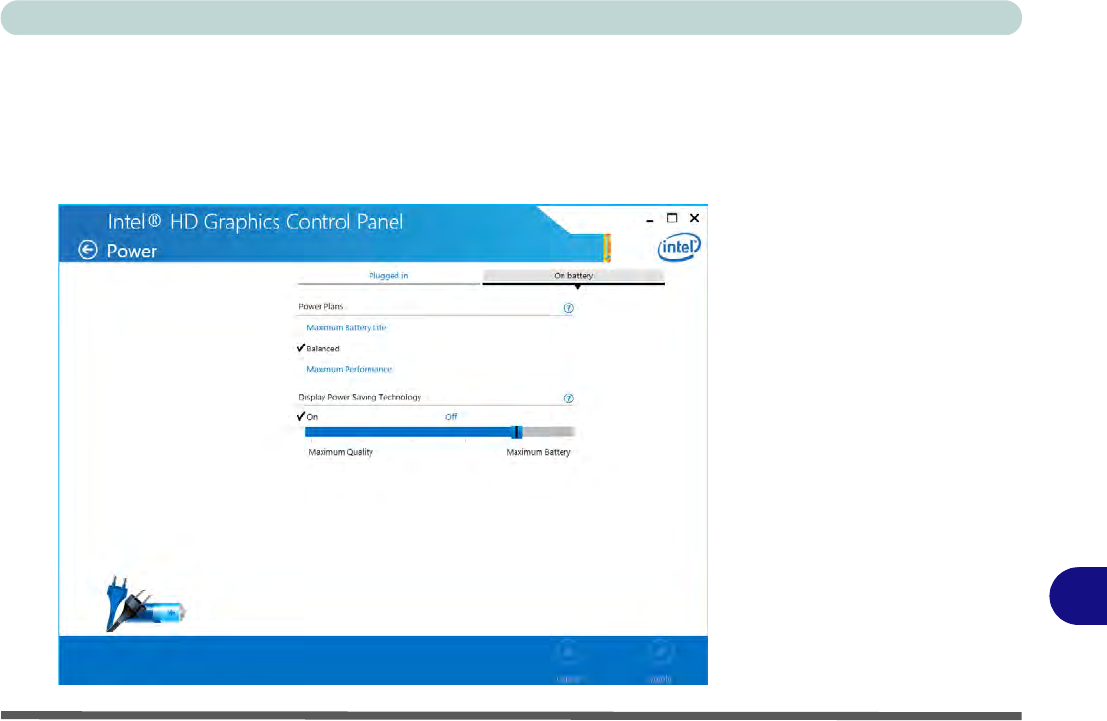Click the gray section of the slider
The height and width of the screenshot is (721, 1107).
[549, 432]
